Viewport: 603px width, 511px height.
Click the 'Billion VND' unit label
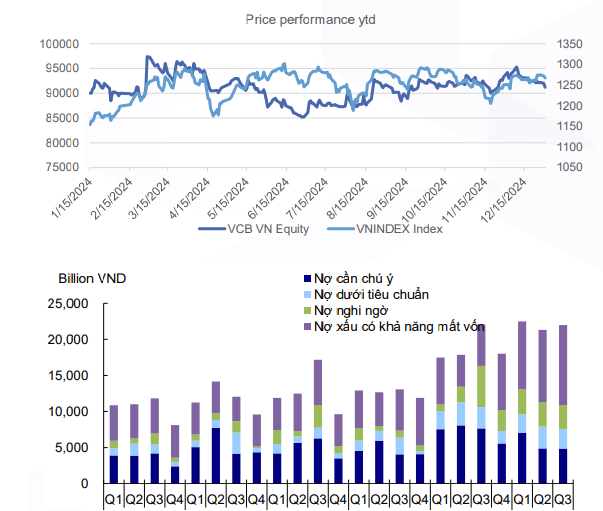92,278
